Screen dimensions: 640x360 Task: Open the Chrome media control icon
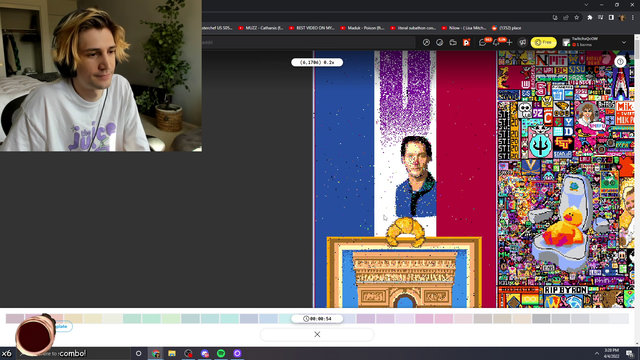pyautogui.click(x=600, y=18)
